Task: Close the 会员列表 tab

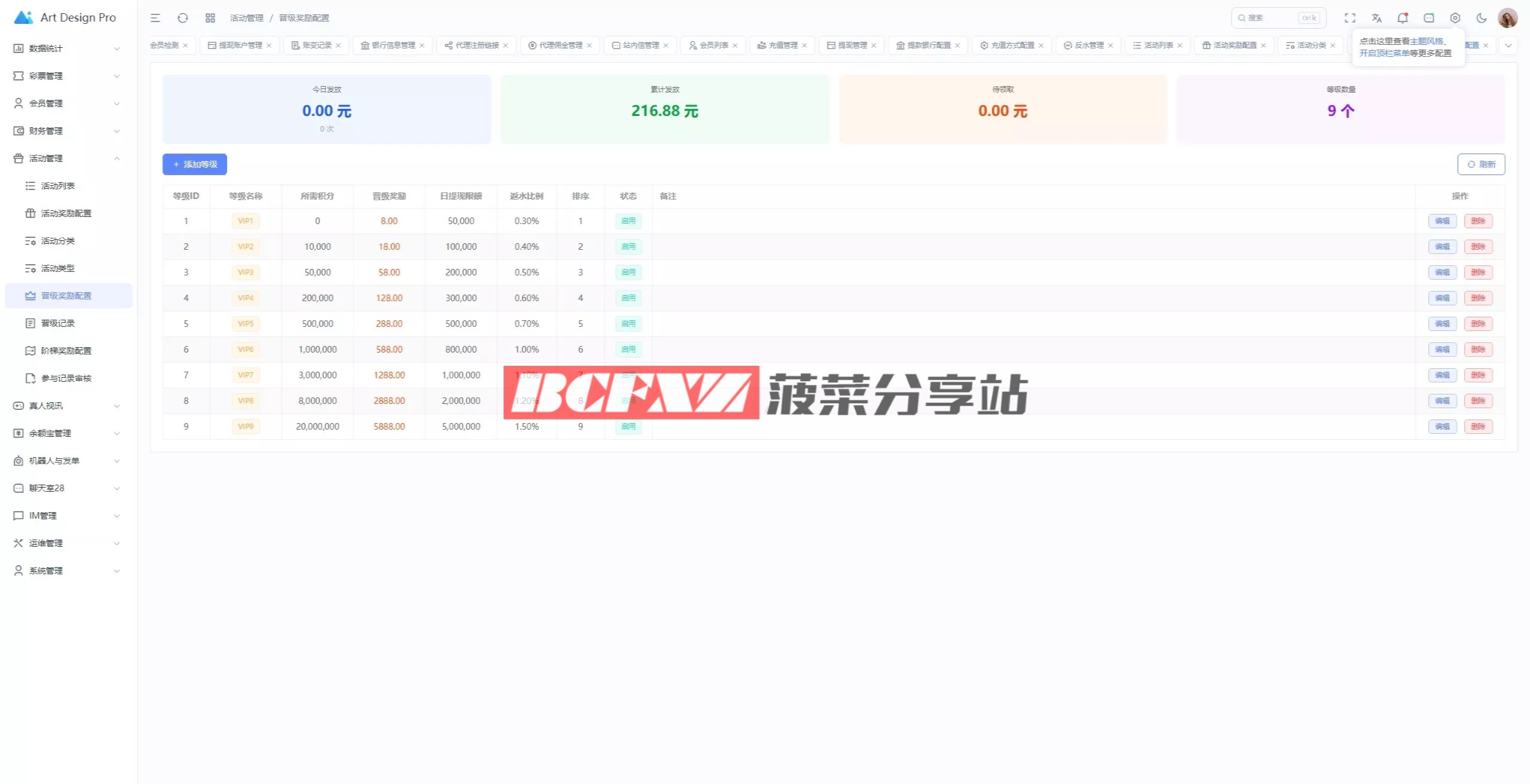Action: coord(735,45)
